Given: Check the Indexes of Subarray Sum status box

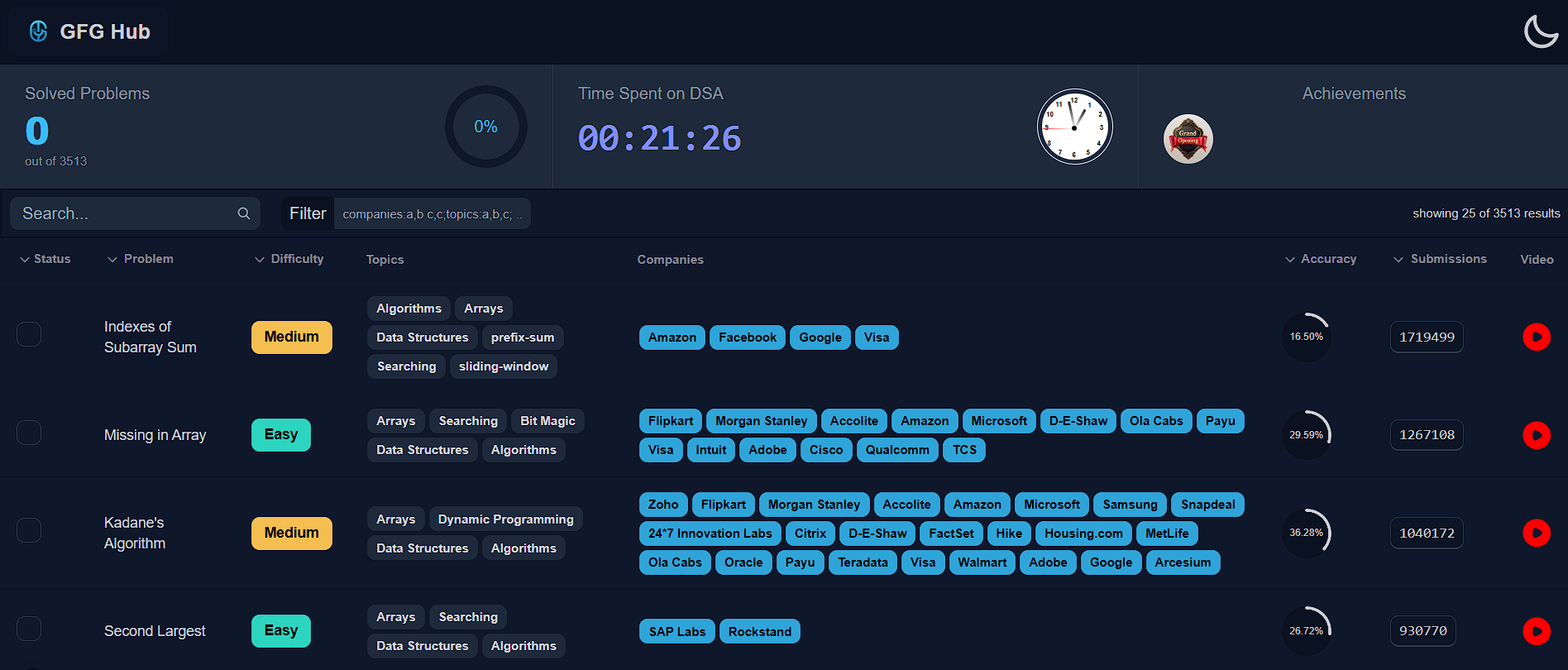Looking at the screenshot, I should point(29,334).
